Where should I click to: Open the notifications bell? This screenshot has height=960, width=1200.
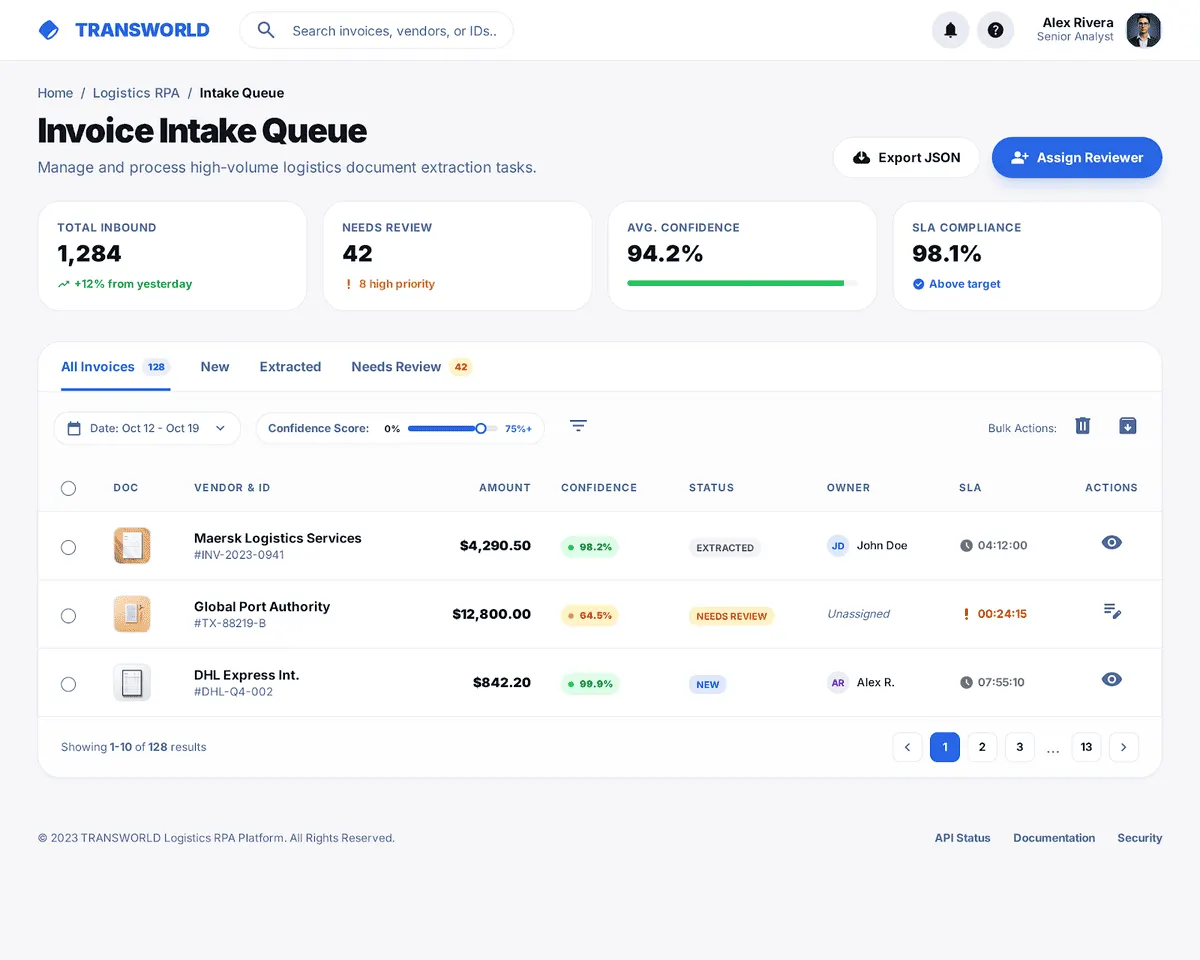pos(950,30)
